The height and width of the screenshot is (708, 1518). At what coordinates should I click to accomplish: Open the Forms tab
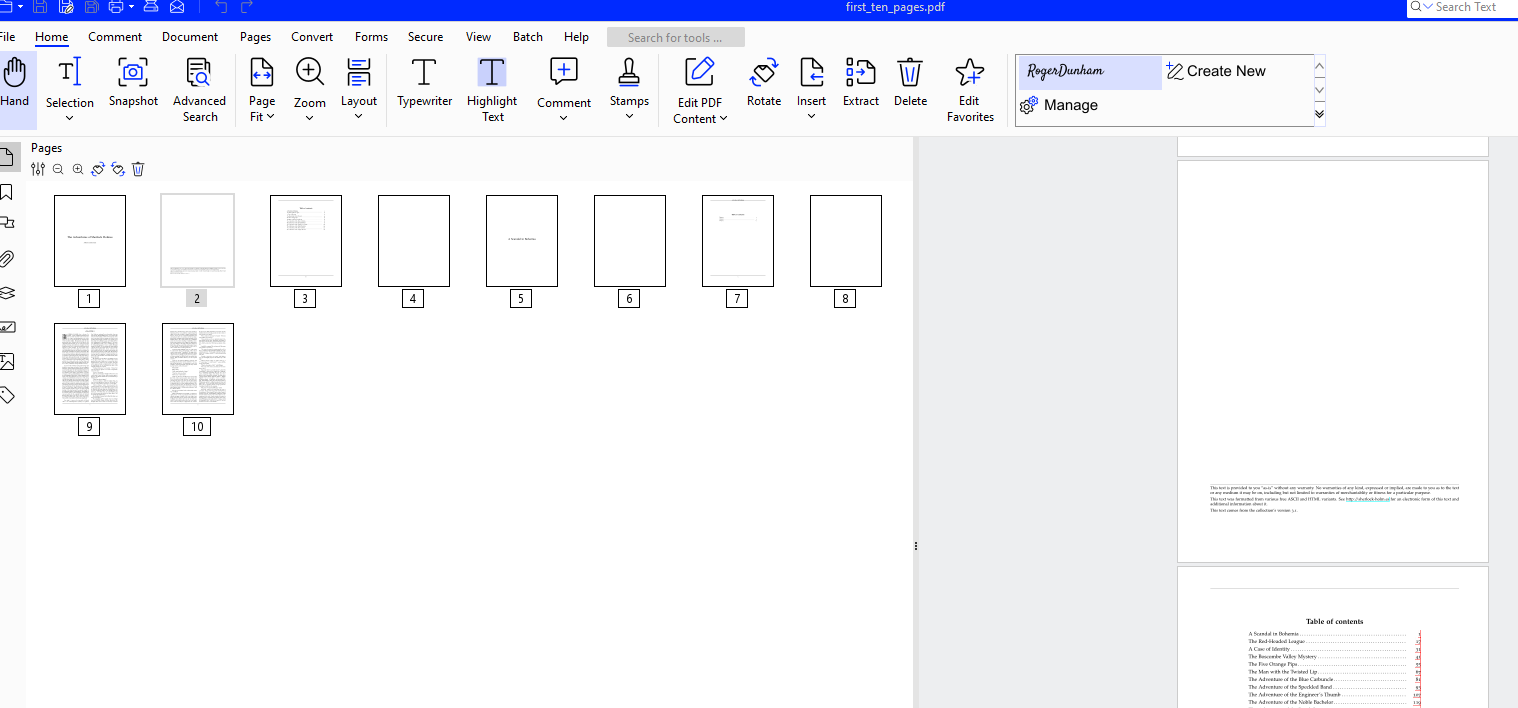(371, 37)
